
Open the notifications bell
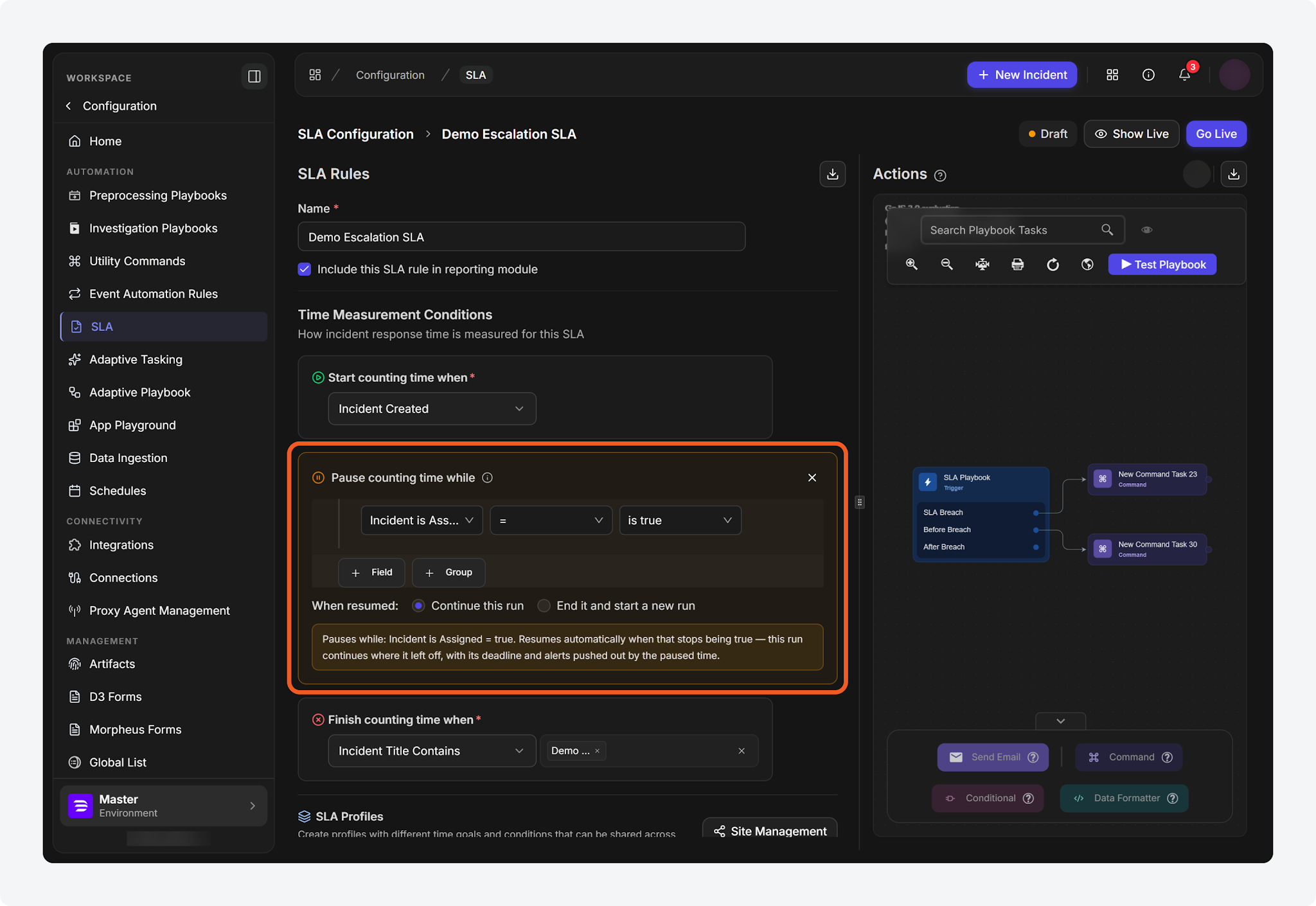(x=1184, y=75)
